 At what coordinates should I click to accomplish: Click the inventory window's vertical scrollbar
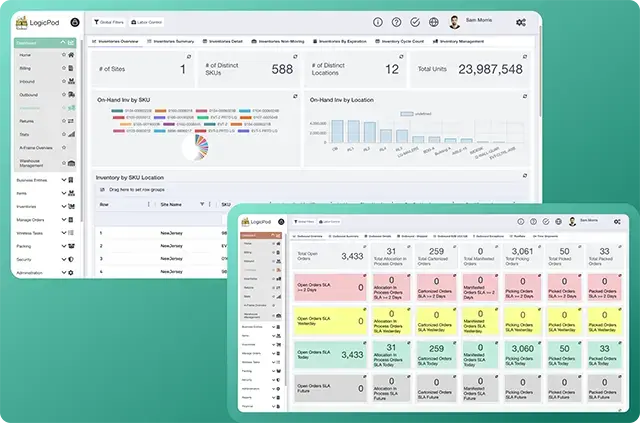[540, 73]
